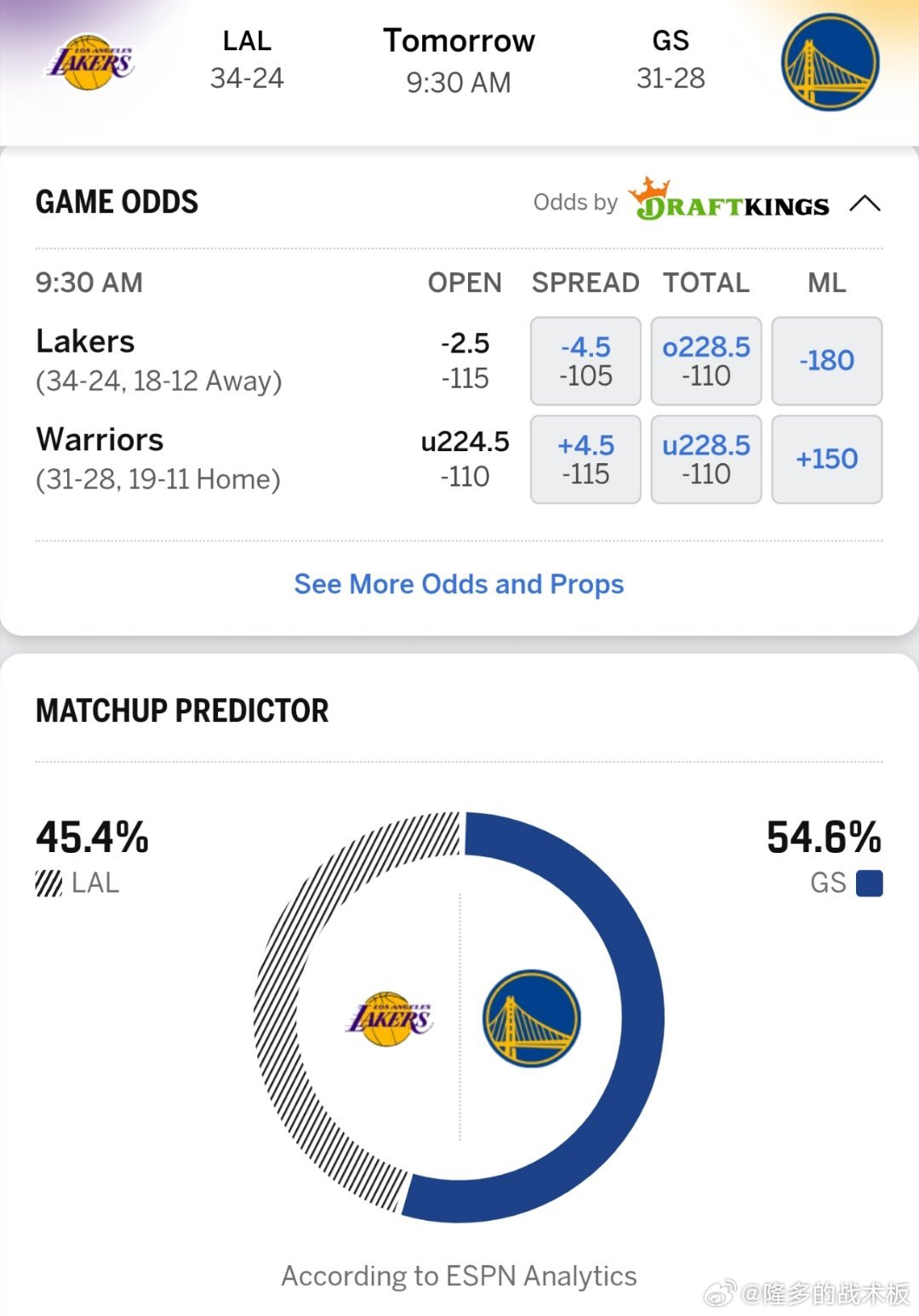Expand the Lakers -4.5 spread odds cell
919x1316 pixels.
pos(585,361)
